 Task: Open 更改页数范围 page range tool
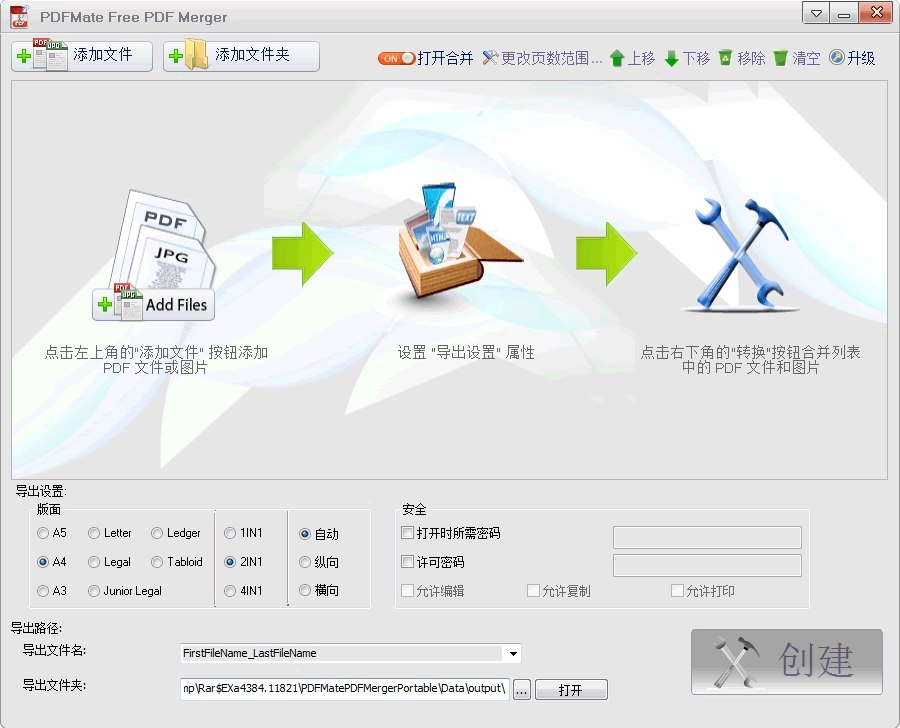point(542,58)
